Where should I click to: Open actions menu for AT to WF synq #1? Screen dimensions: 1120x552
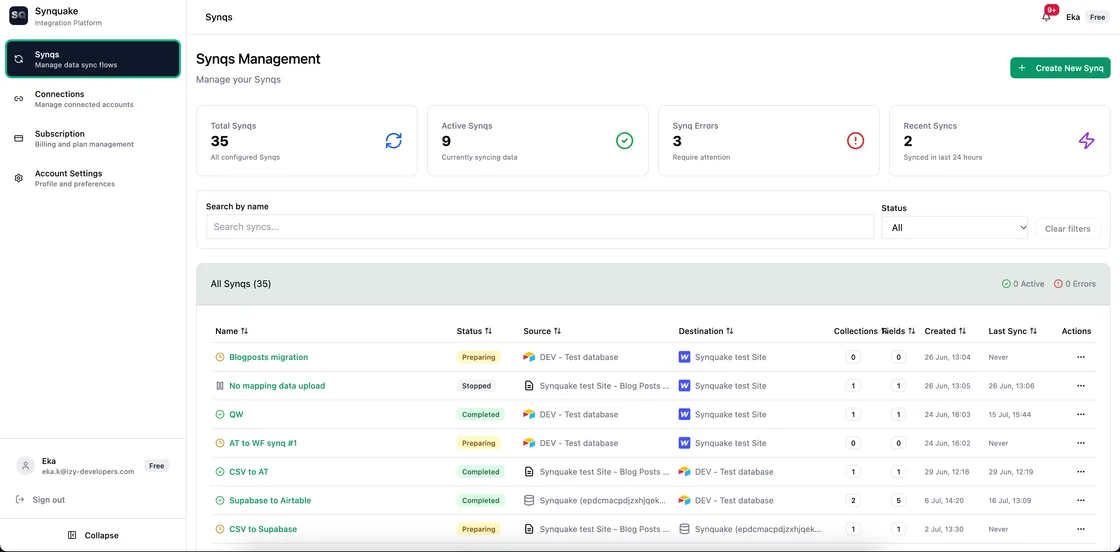(x=1081, y=443)
